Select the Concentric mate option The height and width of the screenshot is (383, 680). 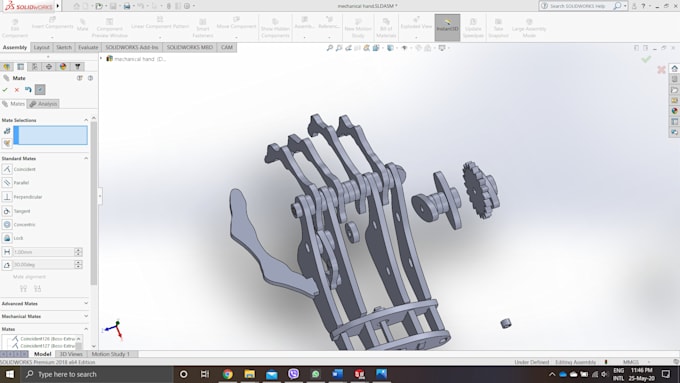tap(19, 225)
